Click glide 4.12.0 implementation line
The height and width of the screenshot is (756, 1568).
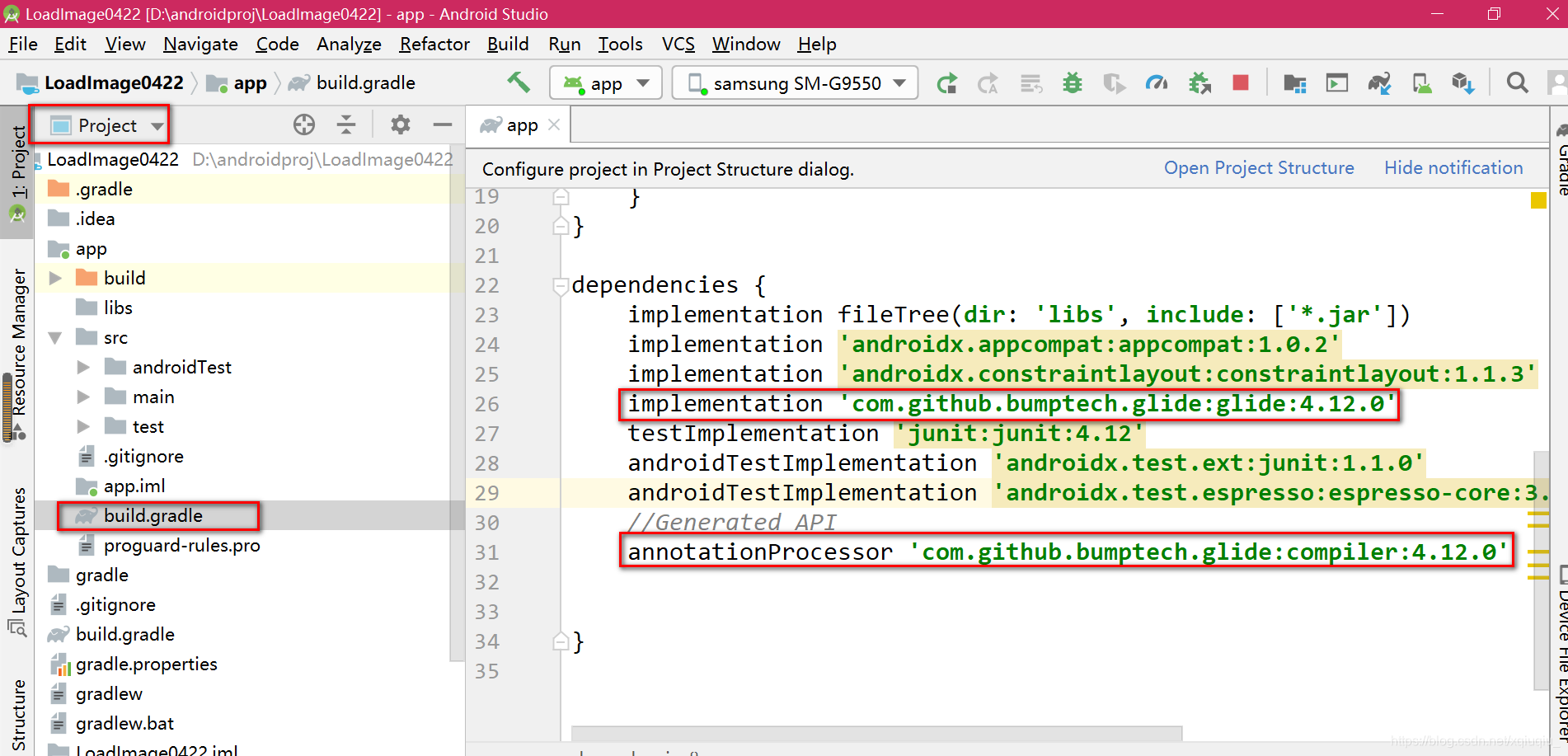[1010, 404]
